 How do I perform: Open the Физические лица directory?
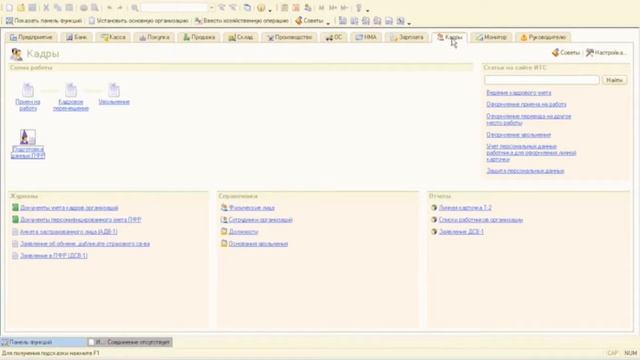[251, 208]
